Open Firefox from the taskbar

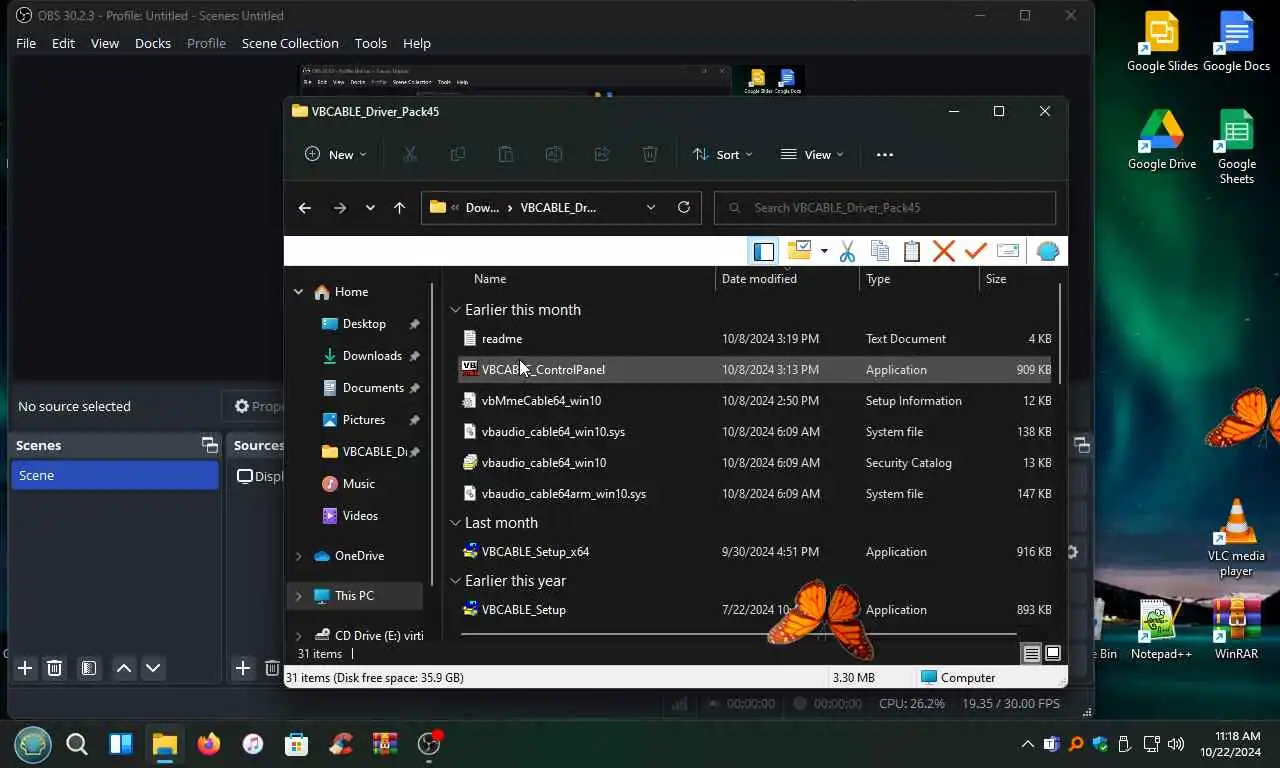tap(208, 744)
